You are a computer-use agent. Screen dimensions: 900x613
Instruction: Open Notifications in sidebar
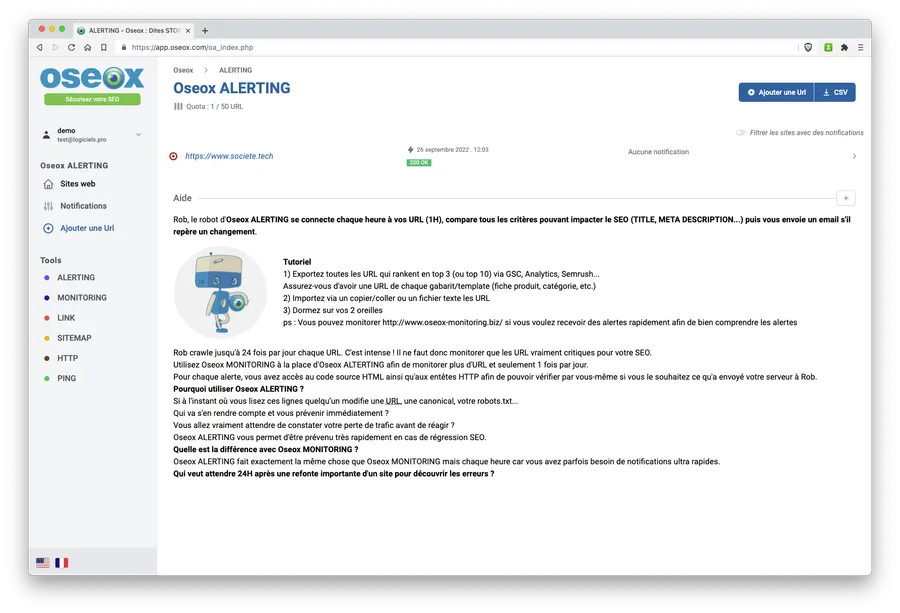click(x=83, y=206)
